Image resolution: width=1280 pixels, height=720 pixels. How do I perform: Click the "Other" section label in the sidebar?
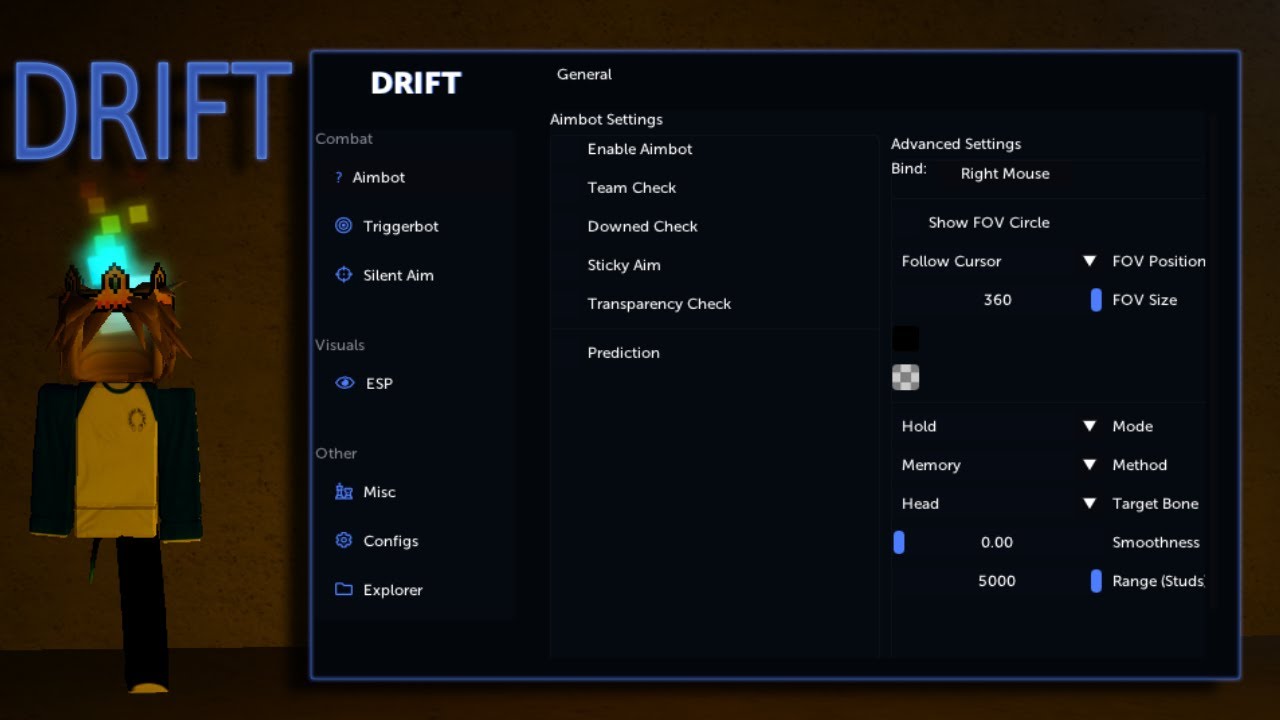tap(336, 453)
